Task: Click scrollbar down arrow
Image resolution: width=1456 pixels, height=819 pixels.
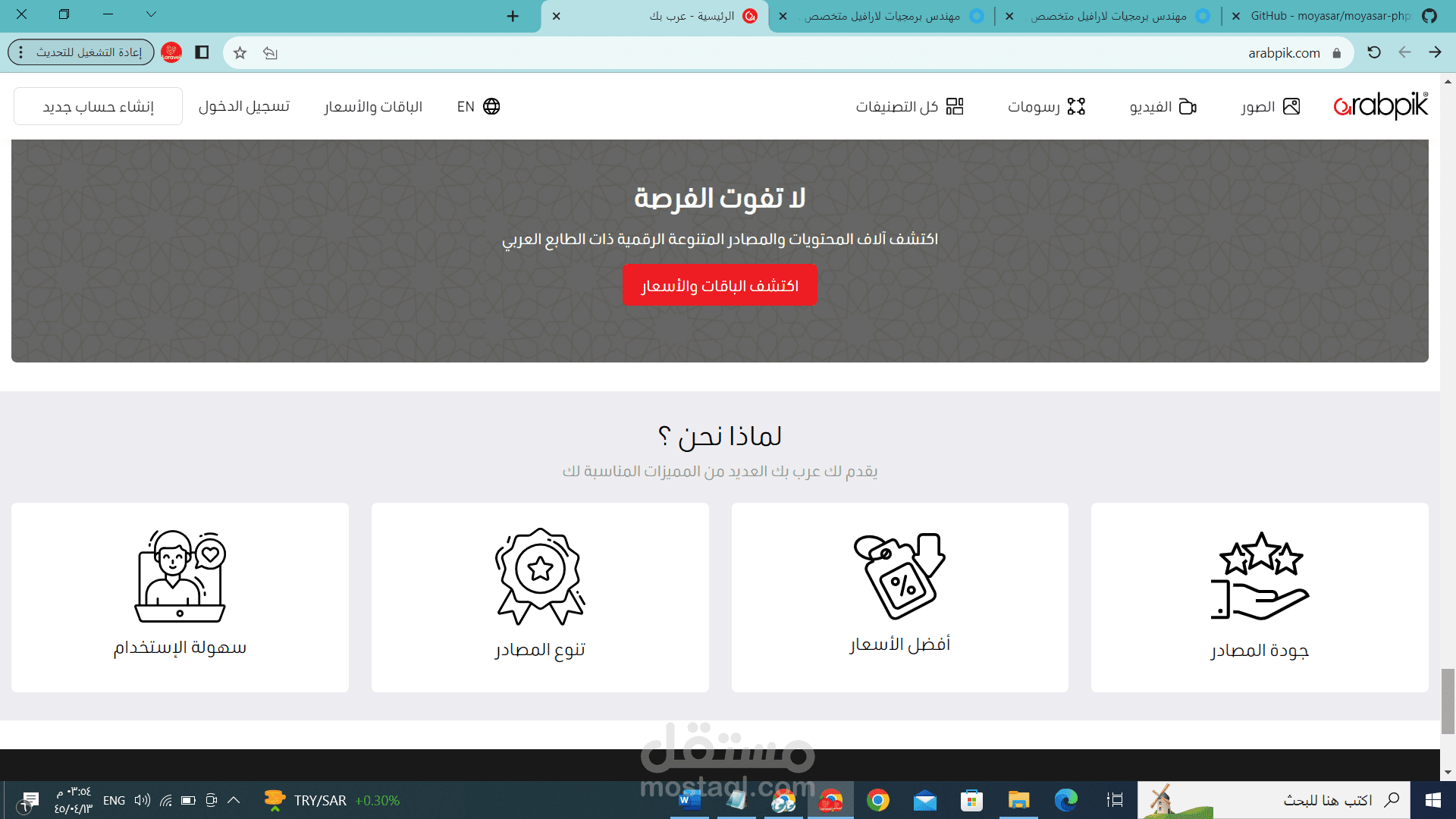Action: (1448, 773)
